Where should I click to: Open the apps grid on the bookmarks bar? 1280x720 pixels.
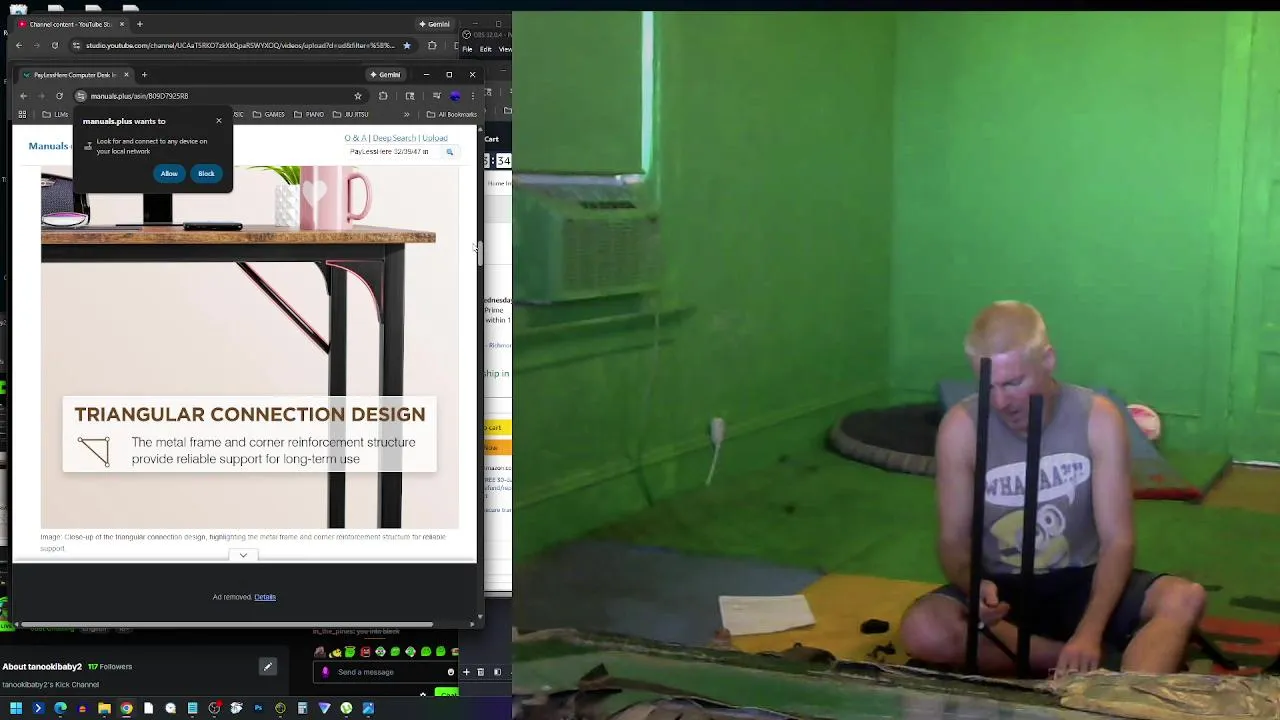tap(24, 114)
